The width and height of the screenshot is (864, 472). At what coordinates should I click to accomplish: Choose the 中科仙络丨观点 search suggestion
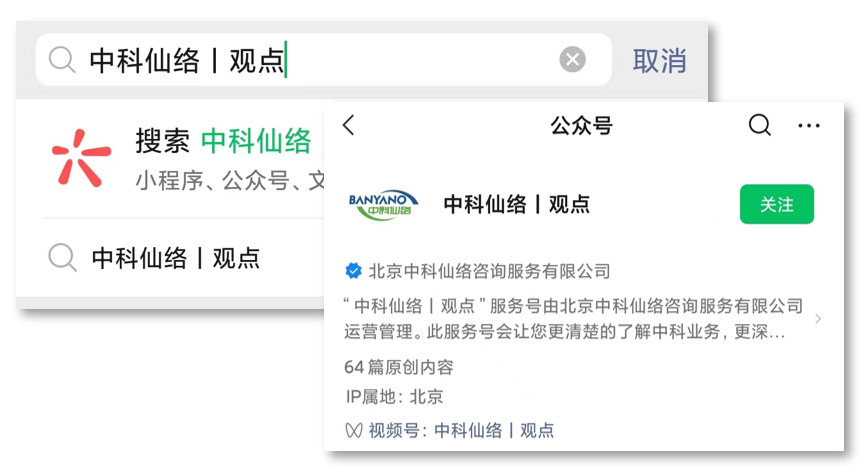click(x=176, y=258)
